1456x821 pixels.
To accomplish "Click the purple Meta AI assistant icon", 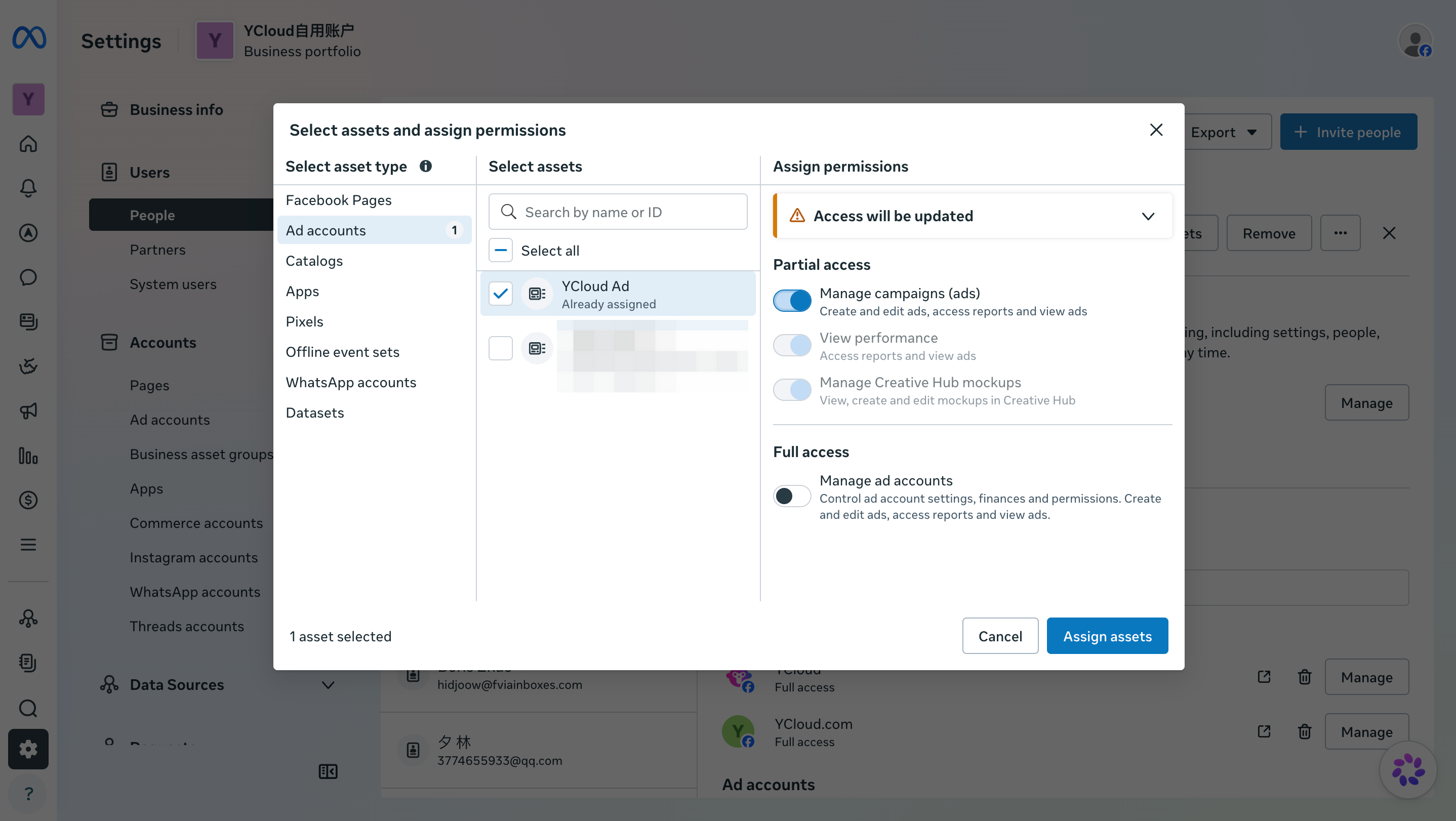I will [x=1408, y=769].
